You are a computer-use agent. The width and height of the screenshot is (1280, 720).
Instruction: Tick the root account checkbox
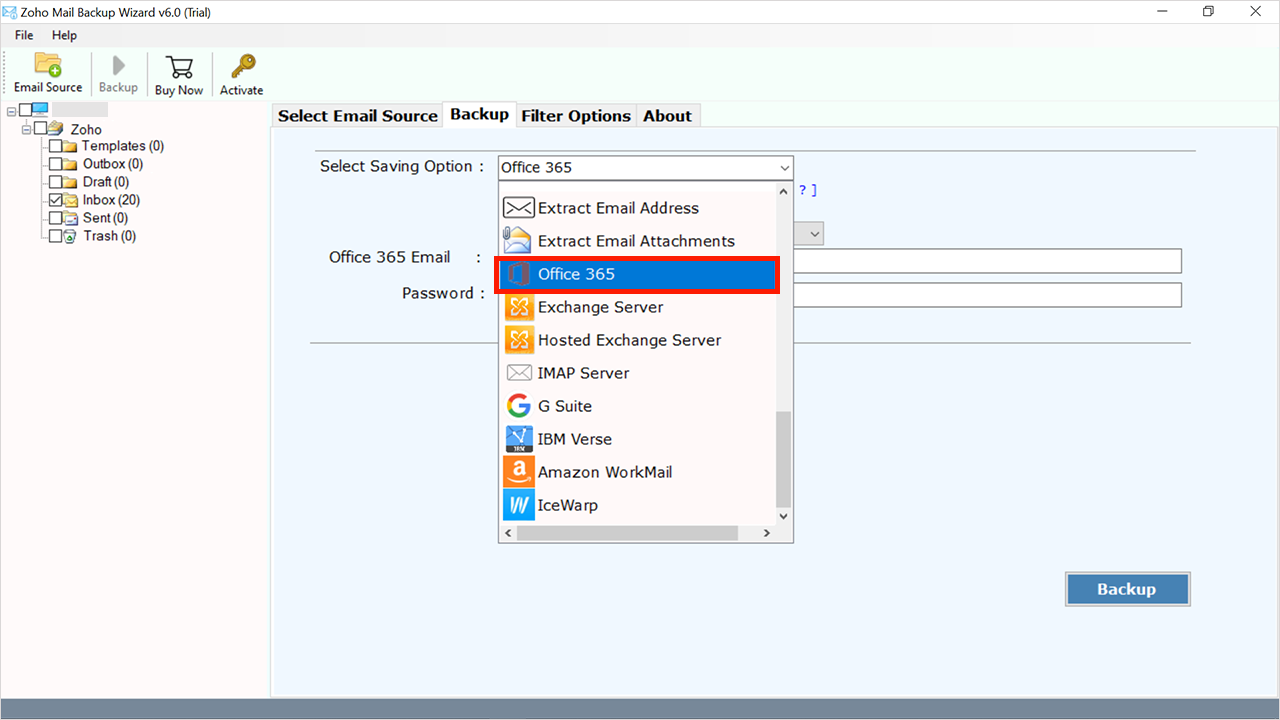coord(25,110)
